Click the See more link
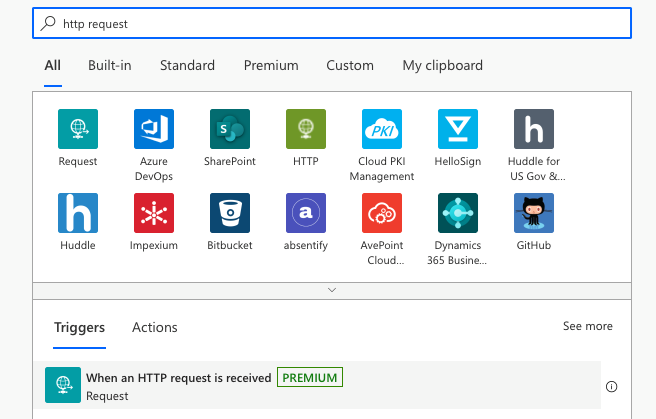Screen dimensions: 656x419 coord(588,326)
